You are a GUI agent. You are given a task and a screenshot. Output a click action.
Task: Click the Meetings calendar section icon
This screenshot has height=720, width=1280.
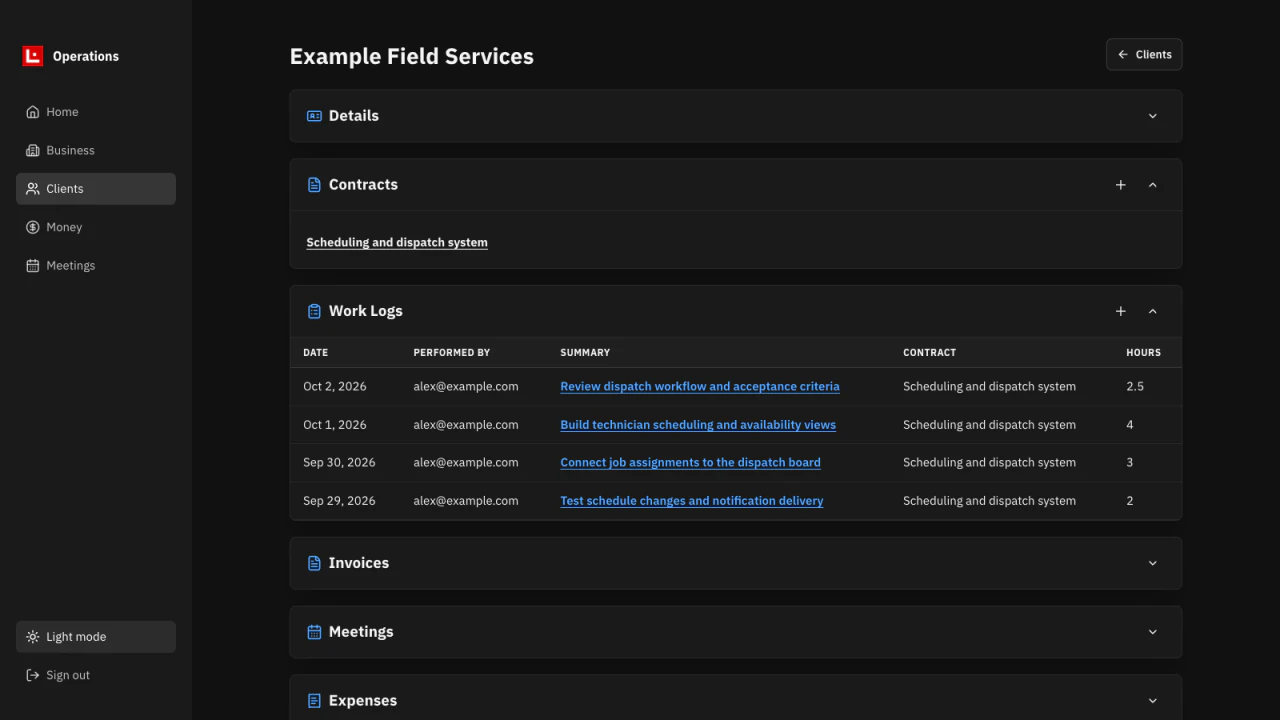(314, 632)
